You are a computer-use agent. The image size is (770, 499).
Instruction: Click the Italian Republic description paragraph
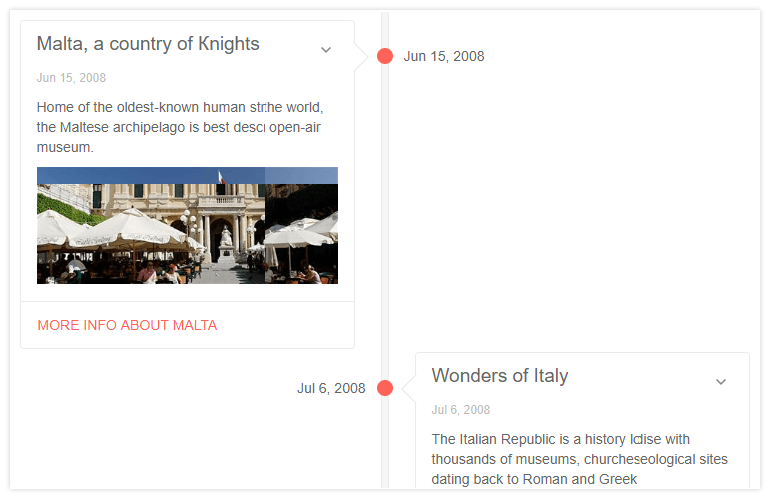pos(580,459)
